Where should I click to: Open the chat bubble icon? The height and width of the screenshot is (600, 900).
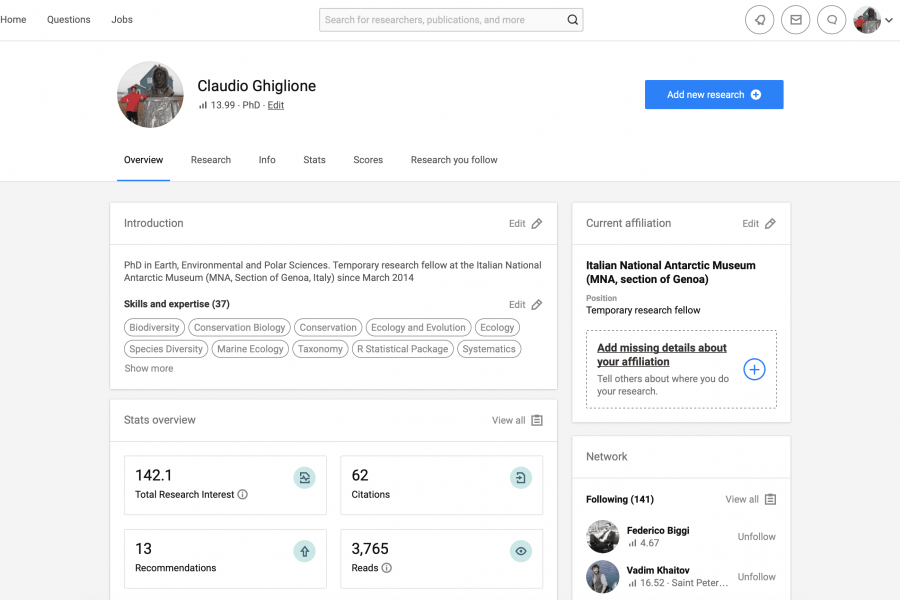coord(832,20)
